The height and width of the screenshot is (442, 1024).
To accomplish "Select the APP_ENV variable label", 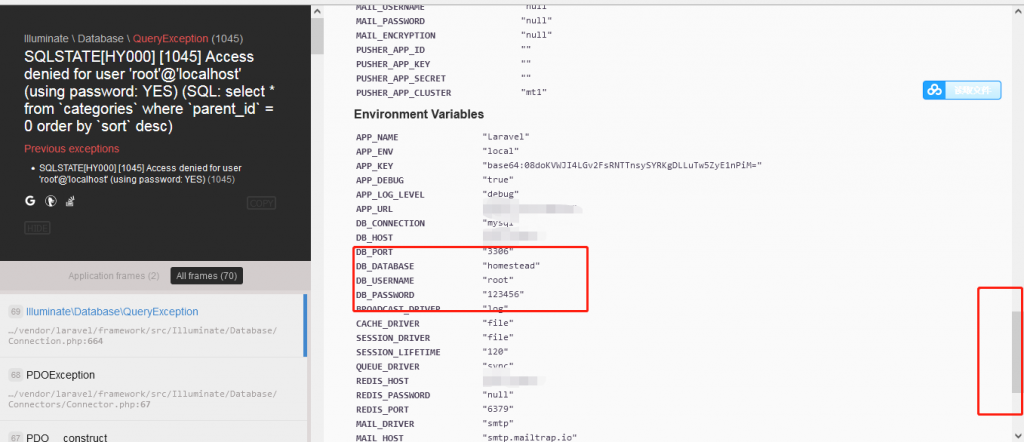I will (374, 152).
